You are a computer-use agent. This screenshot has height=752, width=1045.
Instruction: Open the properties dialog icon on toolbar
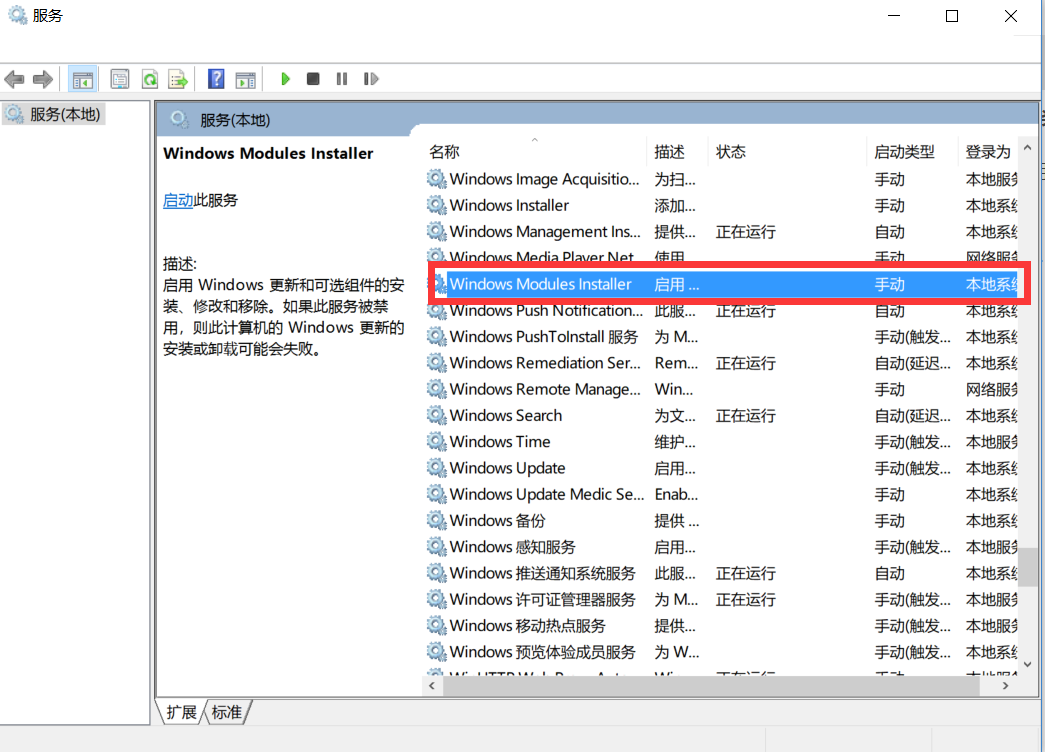(119, 79)
